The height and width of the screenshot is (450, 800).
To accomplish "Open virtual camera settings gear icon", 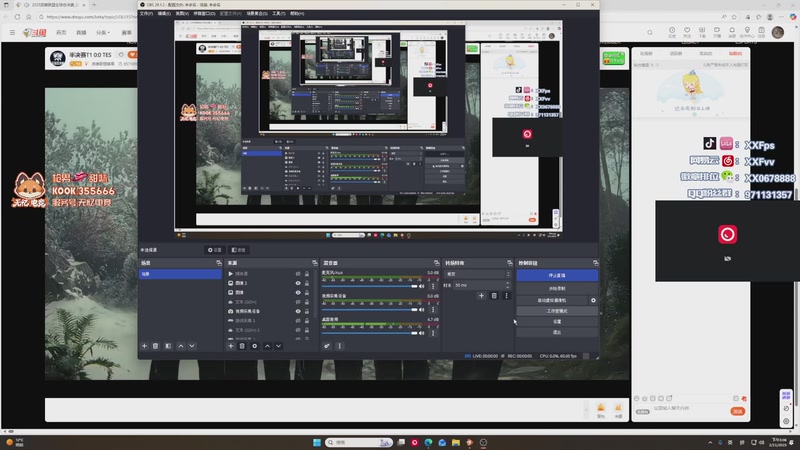I will tap(593, 301).
